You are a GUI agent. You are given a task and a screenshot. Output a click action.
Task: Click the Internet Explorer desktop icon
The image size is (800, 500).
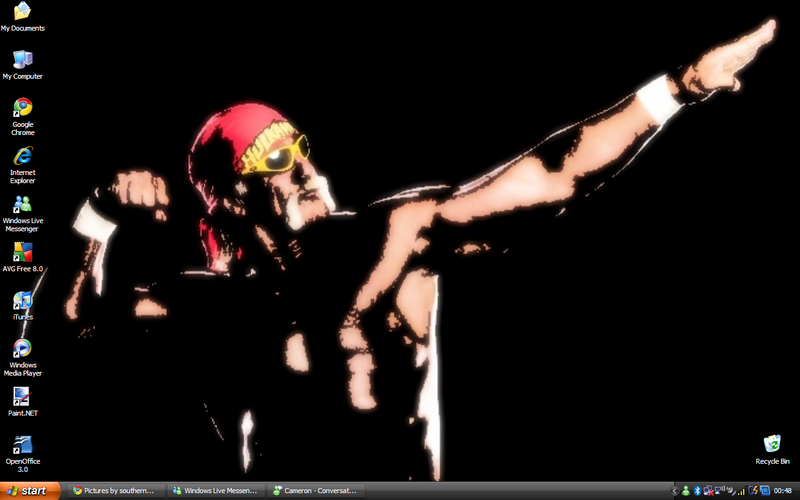[22, 165]
